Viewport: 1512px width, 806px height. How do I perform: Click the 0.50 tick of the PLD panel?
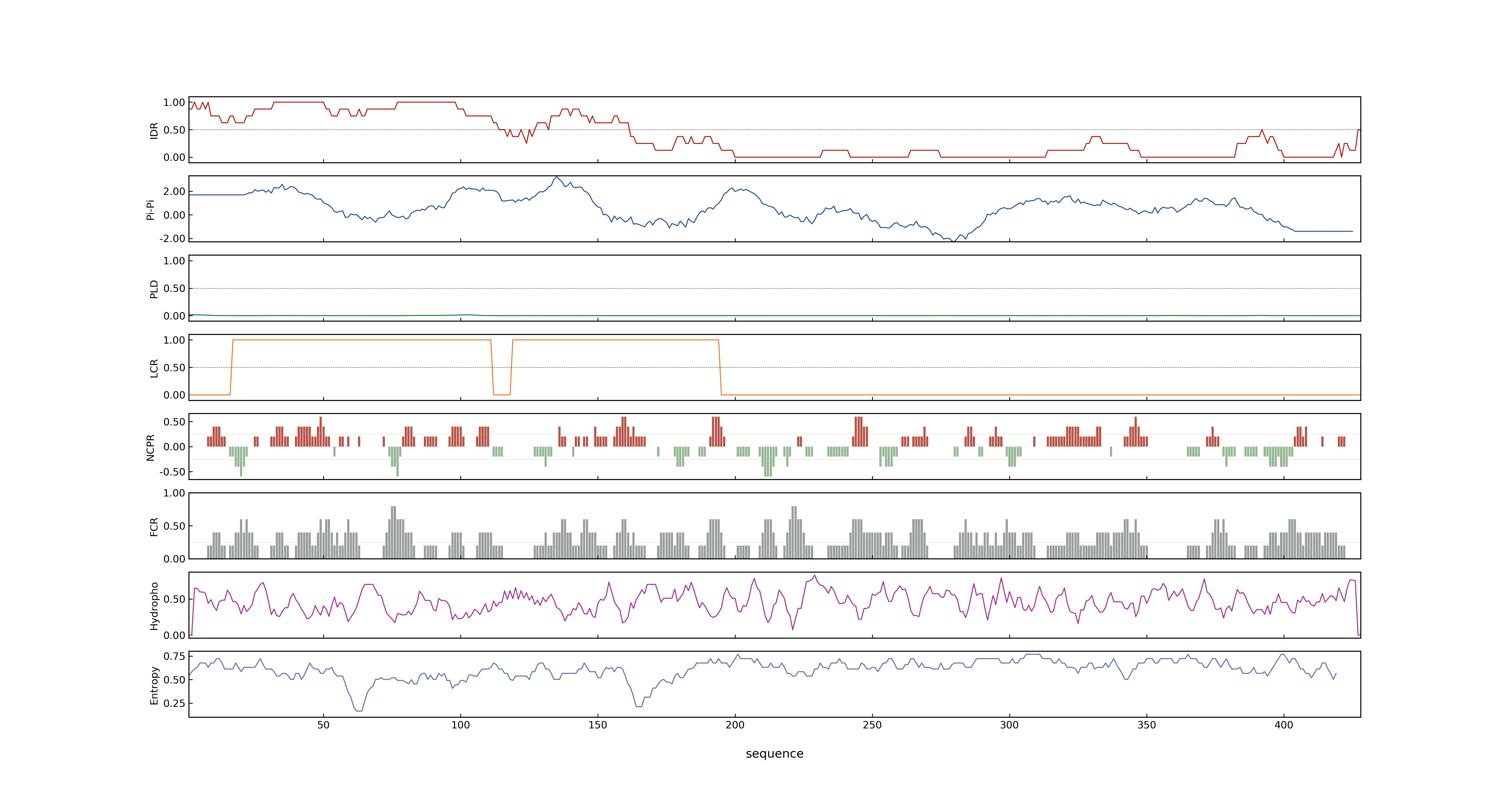(174, 288)
